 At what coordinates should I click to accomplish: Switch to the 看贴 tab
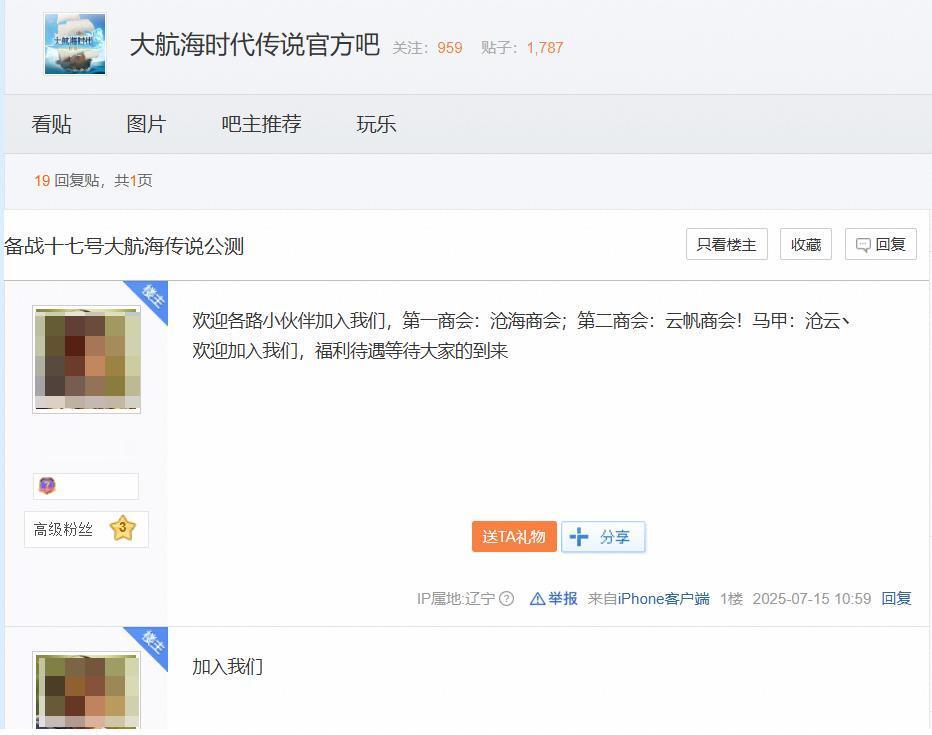point(51,124)
